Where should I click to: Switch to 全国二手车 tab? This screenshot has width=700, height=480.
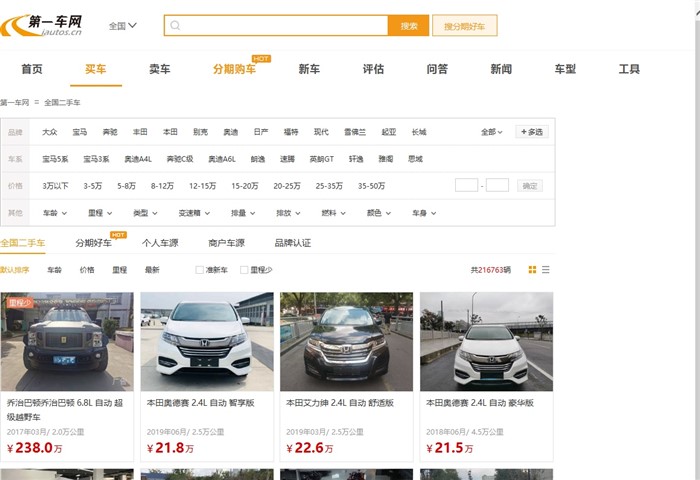click(22, 243)
